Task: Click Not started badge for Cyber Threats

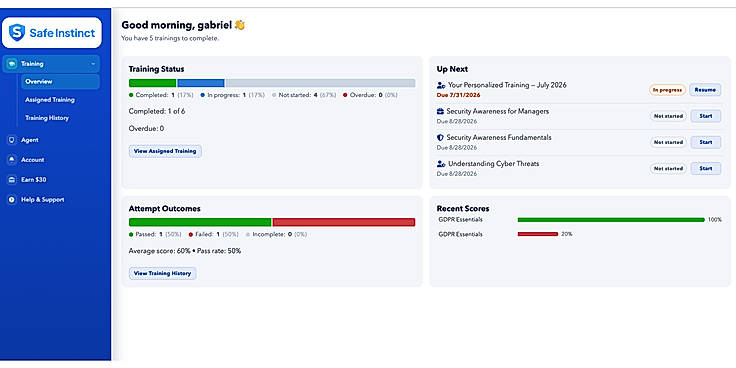Action: point(668,169)
